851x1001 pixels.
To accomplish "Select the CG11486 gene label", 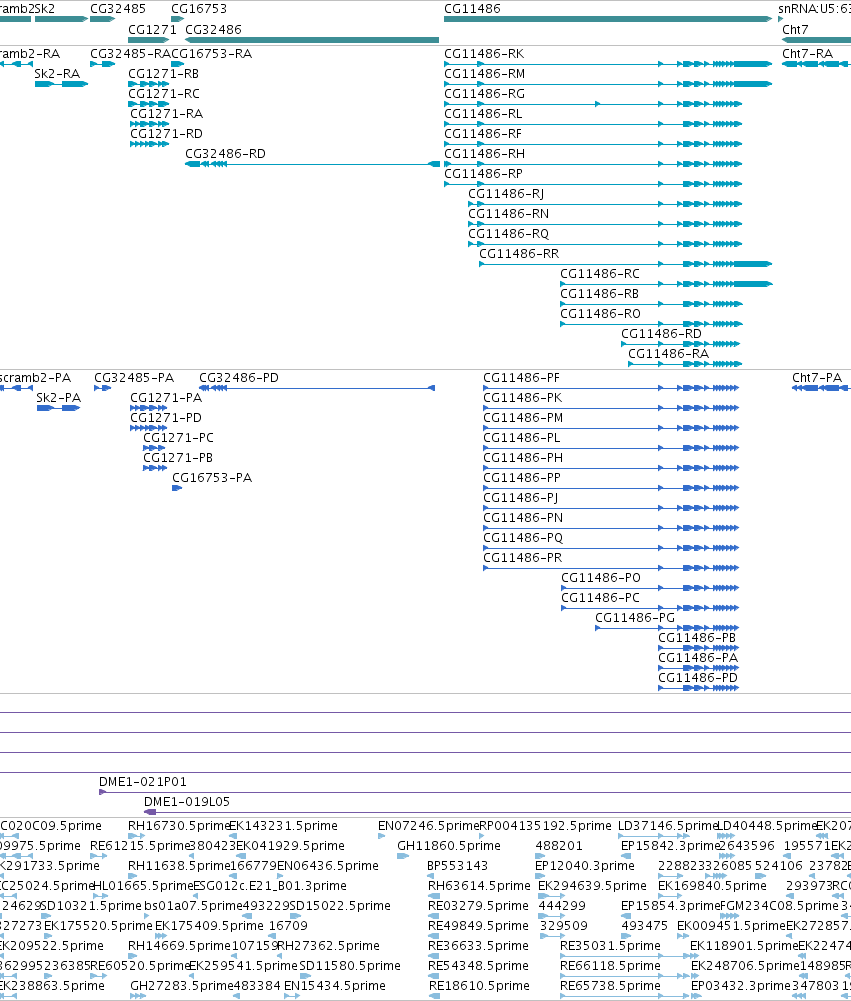I will (472, 9).
